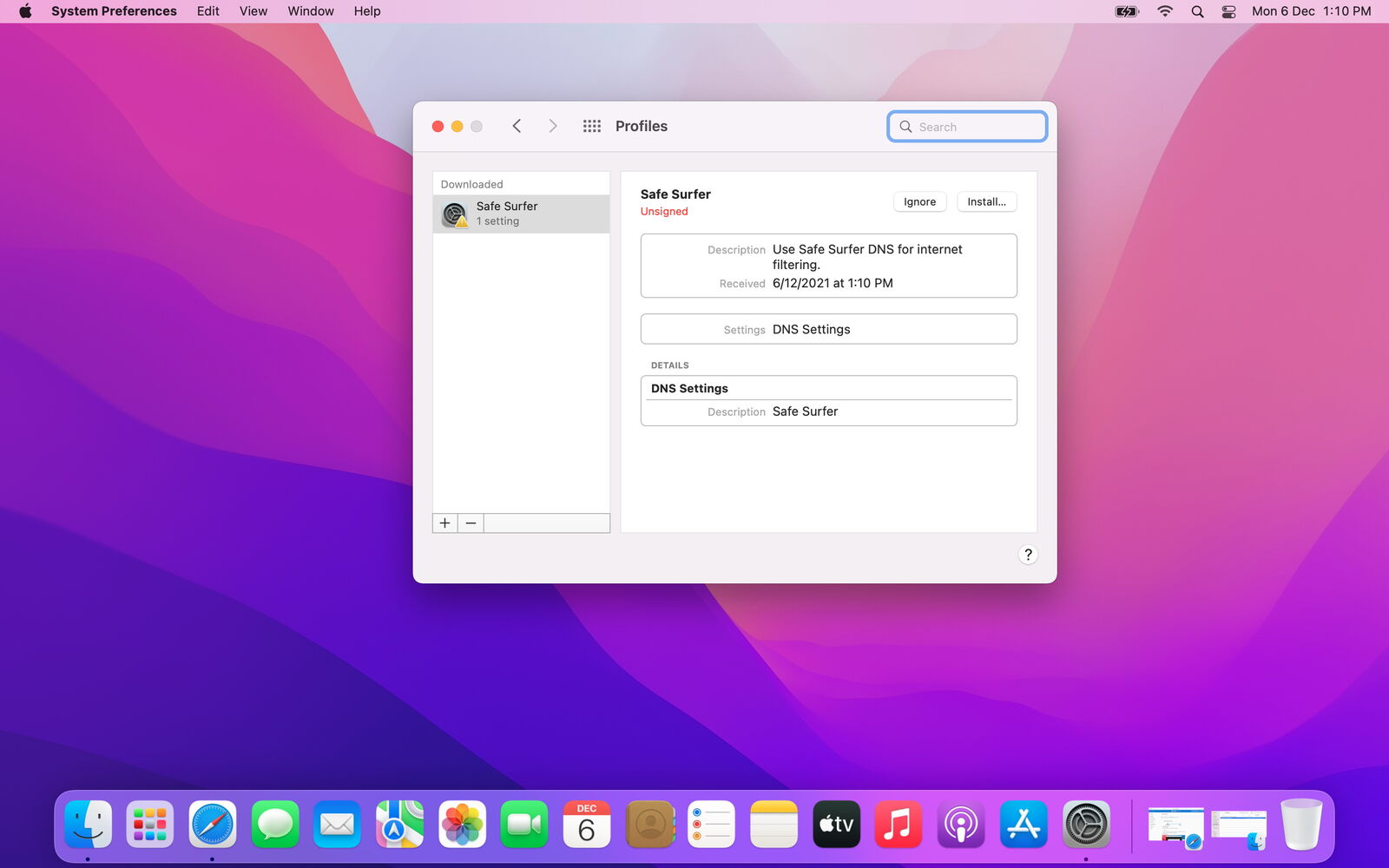1389x868 pixels.
Task: Launch Safari from the Dock
Action: (x=213, y=824)
